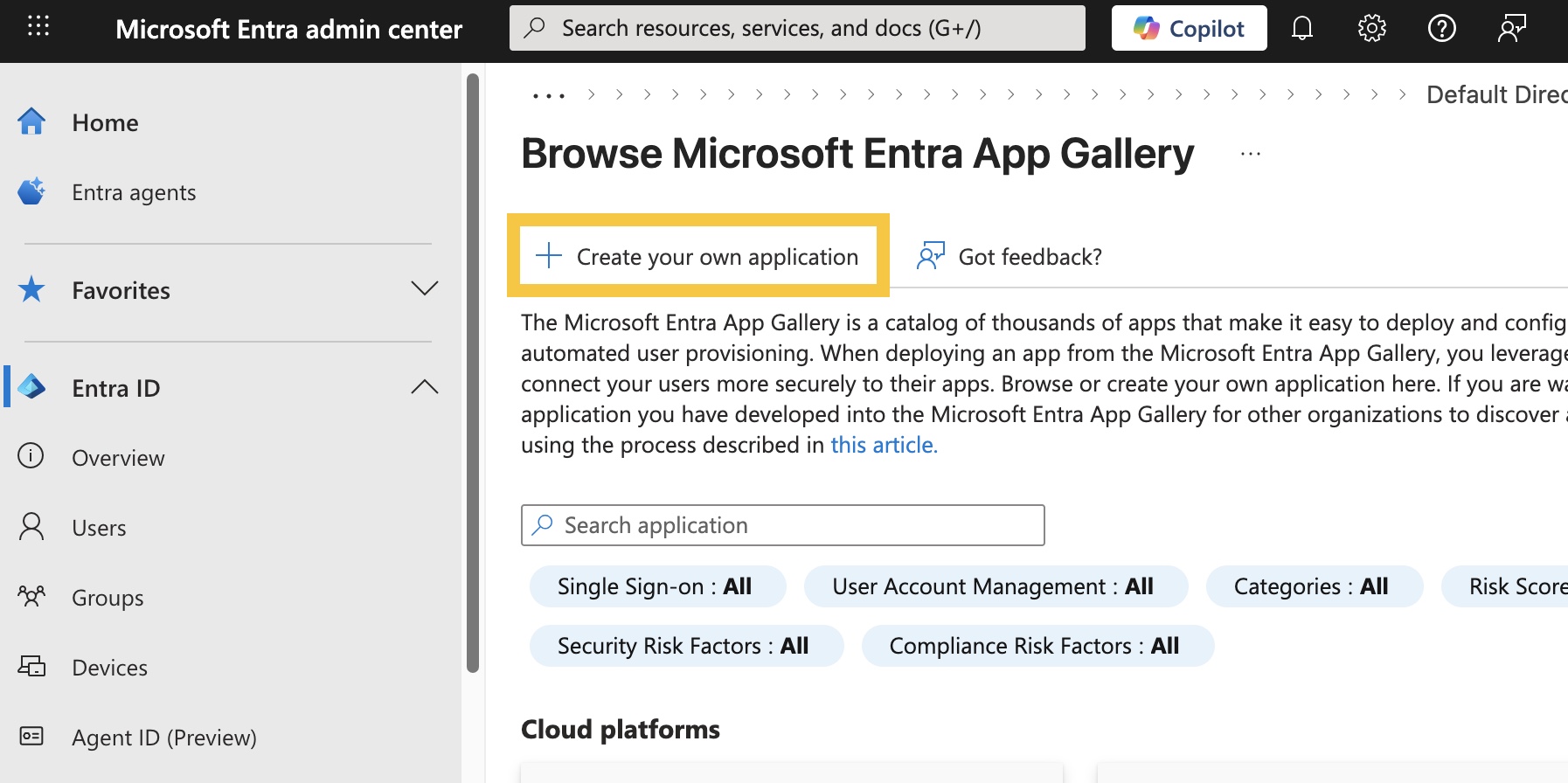Click the Devices icon in sidebar
Screen dimensions: 1568x783
(31, 667)
